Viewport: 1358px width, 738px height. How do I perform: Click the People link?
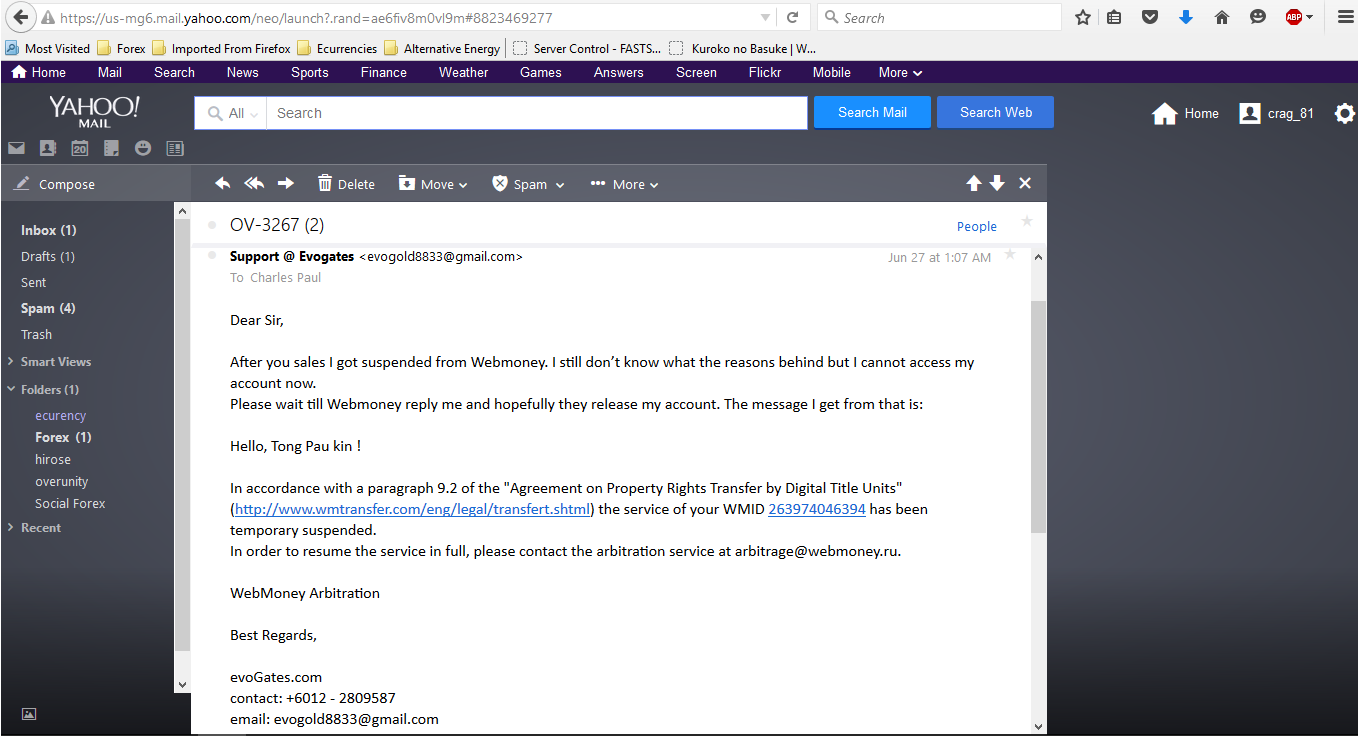click(x=976, y=226)
